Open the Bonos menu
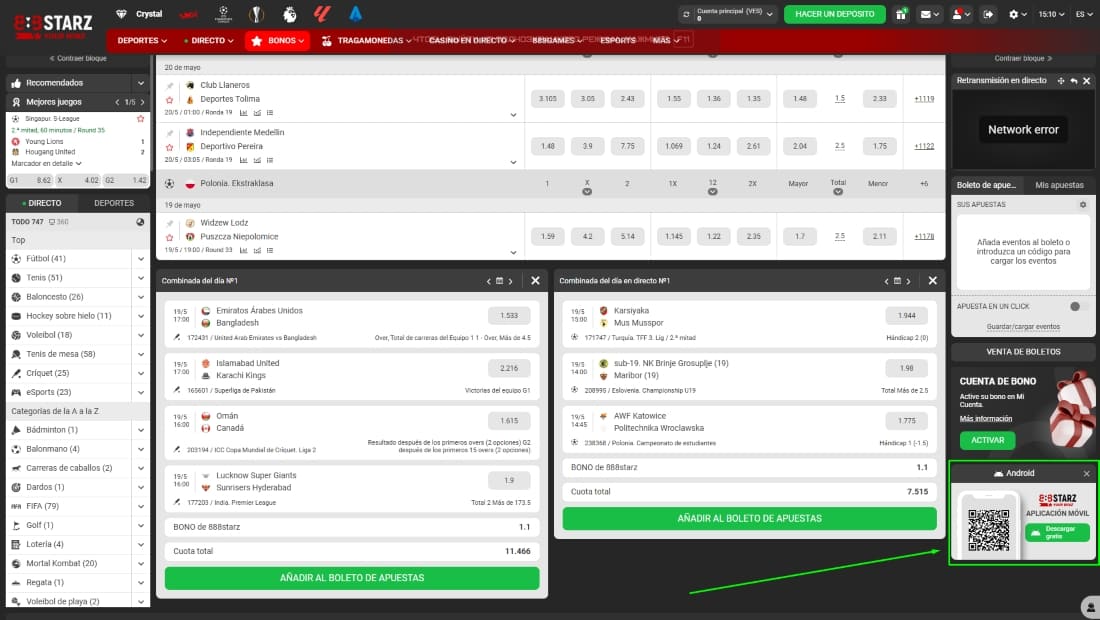The image size is (1100, 620). 278,41
